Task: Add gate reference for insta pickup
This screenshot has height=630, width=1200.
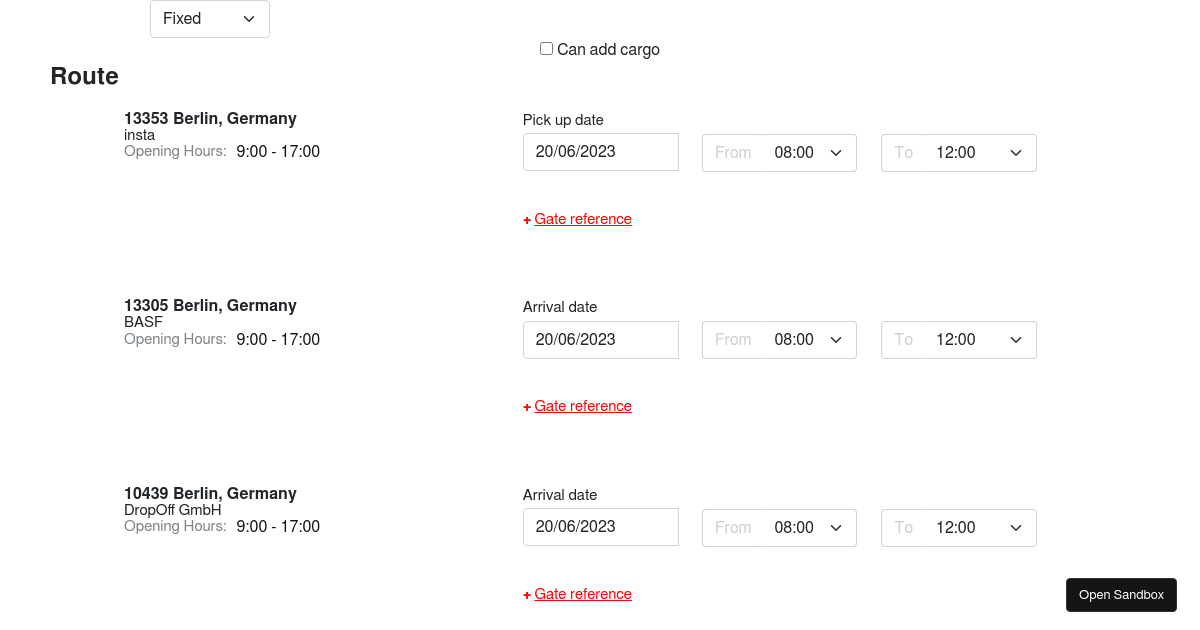Action: pos(583,219)
